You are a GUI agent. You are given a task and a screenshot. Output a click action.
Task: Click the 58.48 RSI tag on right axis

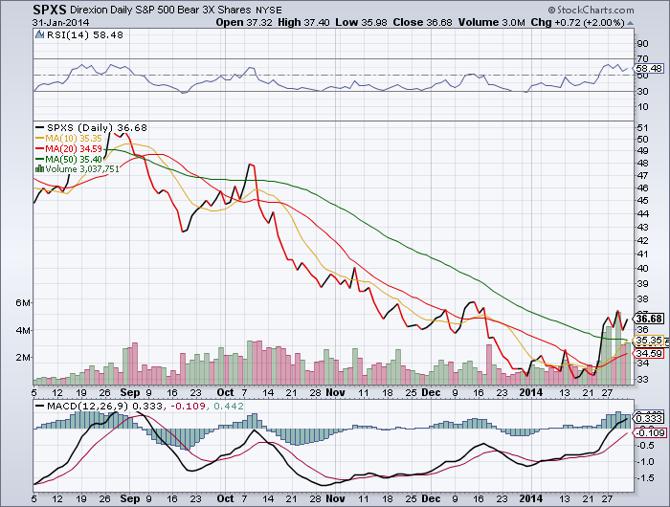649,68
